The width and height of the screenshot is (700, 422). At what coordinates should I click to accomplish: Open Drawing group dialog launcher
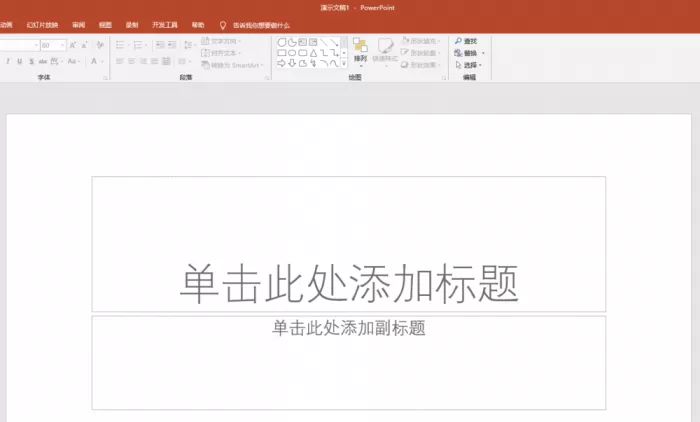[x=444, y=78]
